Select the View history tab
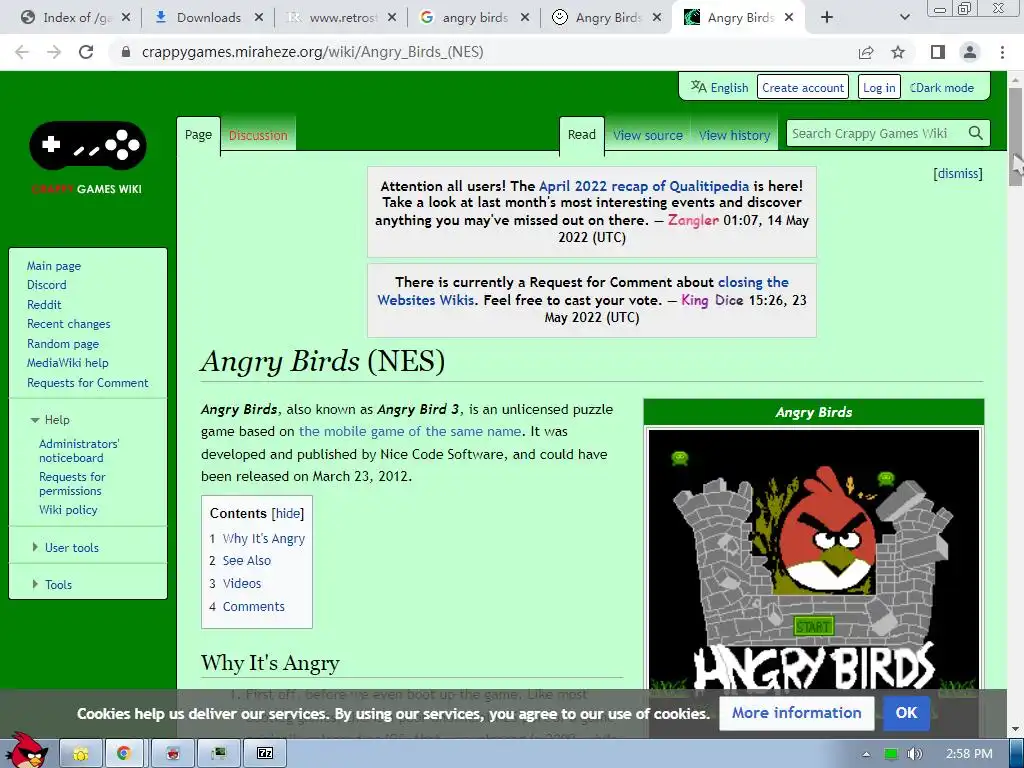This screenshot has height=768, width=1024. pos(735,135)
